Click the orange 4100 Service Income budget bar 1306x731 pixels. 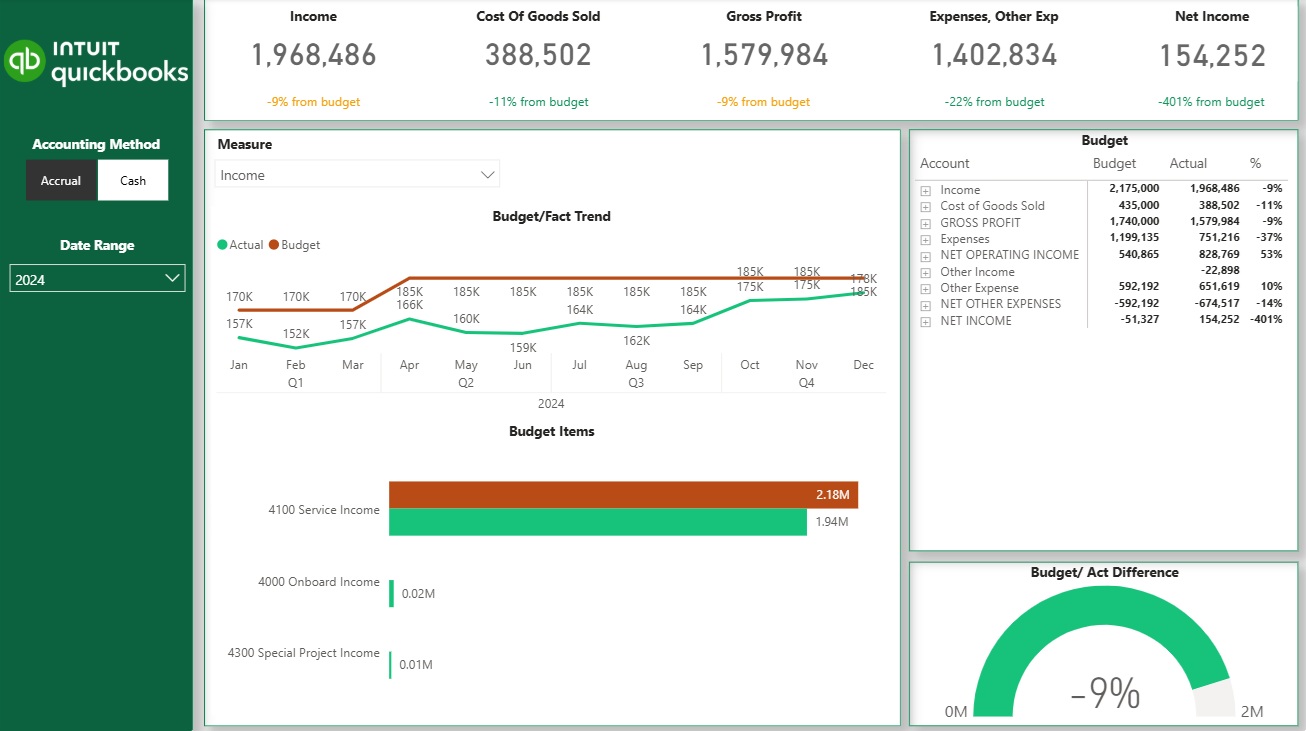(622, 495)
